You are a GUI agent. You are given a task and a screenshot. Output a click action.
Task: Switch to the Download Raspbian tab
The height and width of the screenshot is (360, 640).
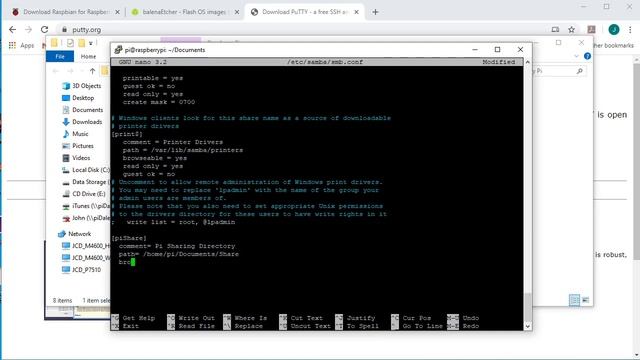coord(65,12)
